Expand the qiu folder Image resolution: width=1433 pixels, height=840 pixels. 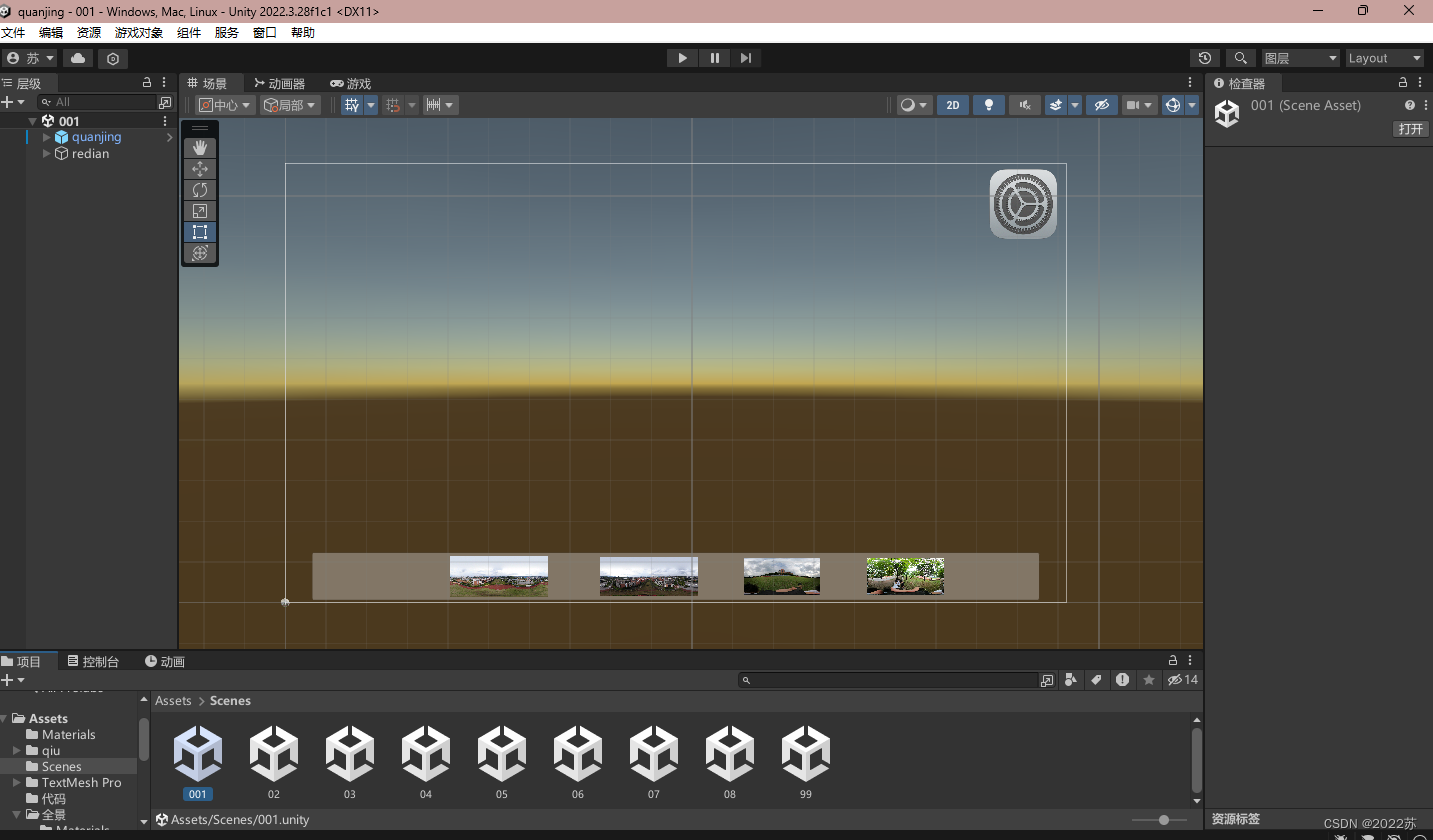[17, 750]
